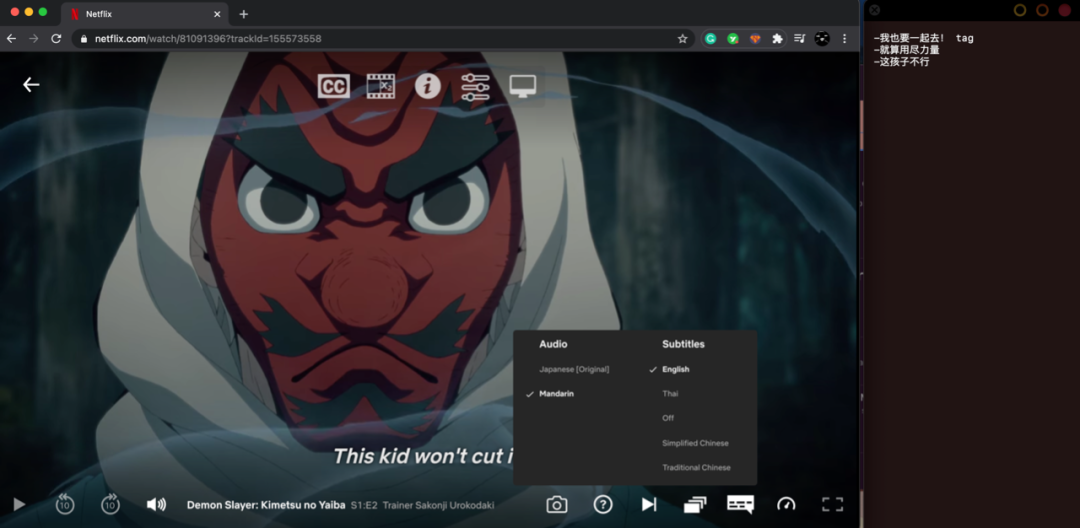Open a new browser tab
This screenshot has height=528, width=1080.
tap(244, 14)
